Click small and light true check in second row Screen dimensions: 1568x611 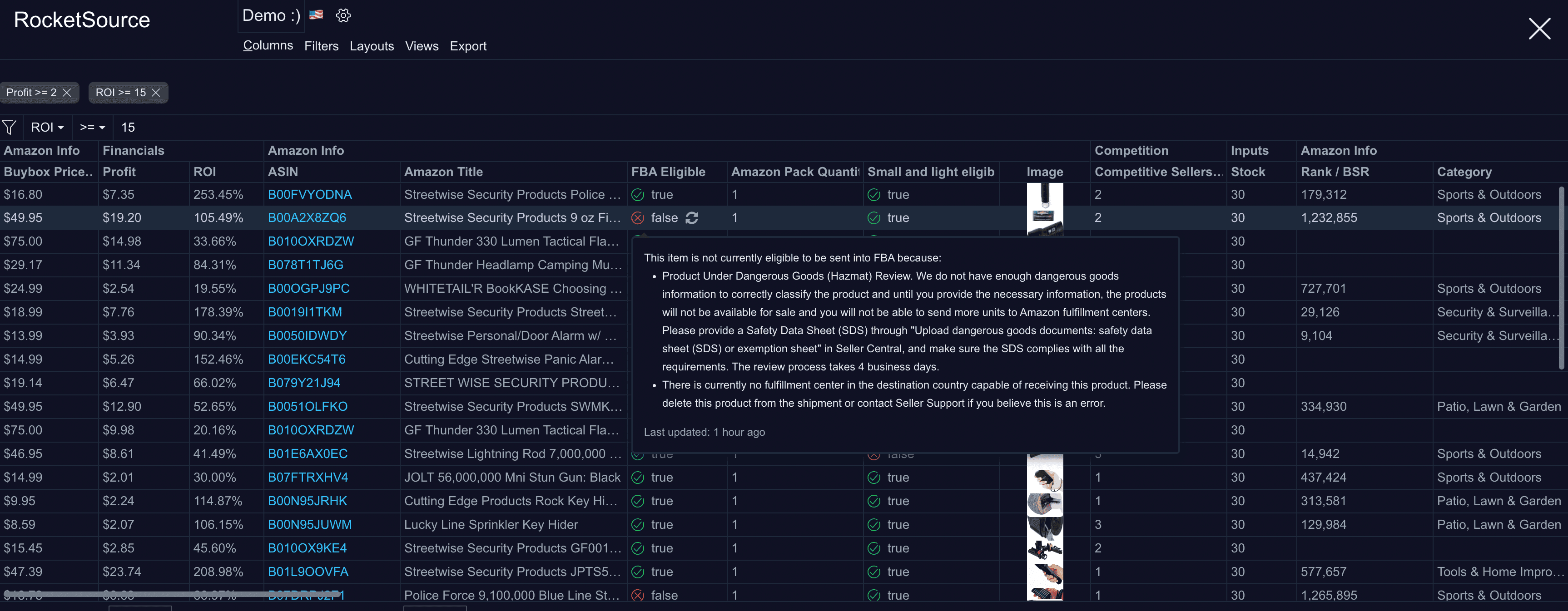coord(874,218)
